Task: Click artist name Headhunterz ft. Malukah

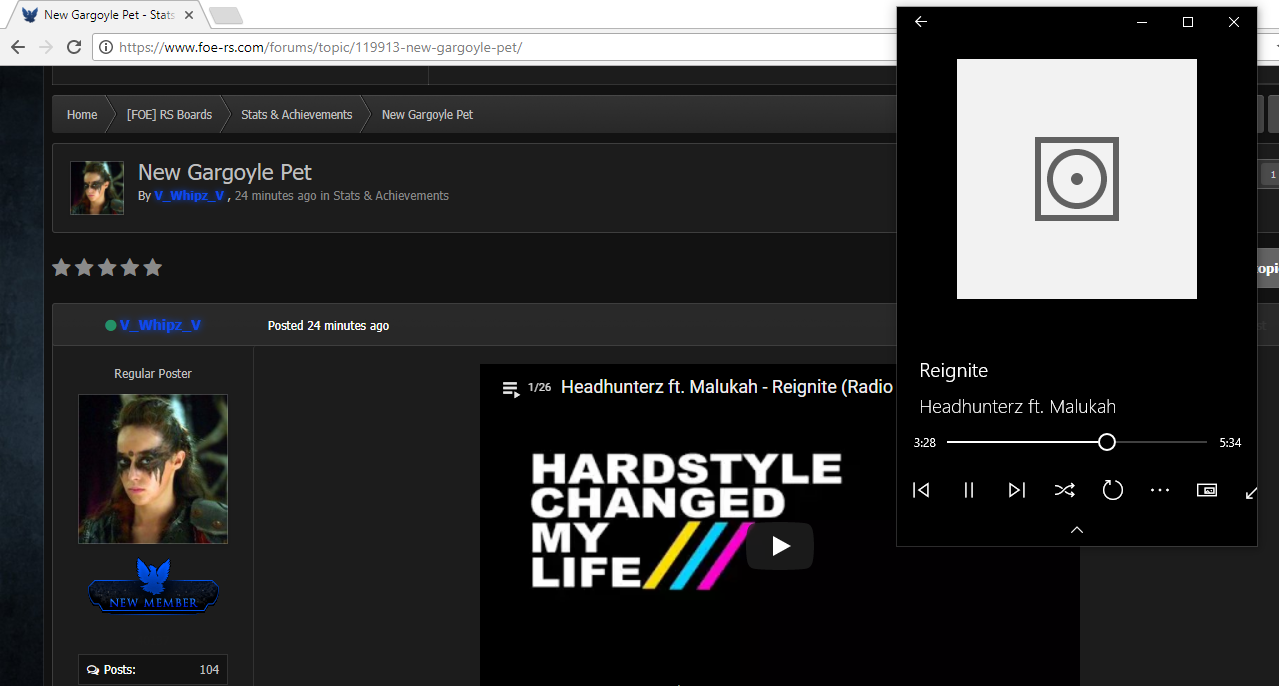Action: coord(1017,407)
